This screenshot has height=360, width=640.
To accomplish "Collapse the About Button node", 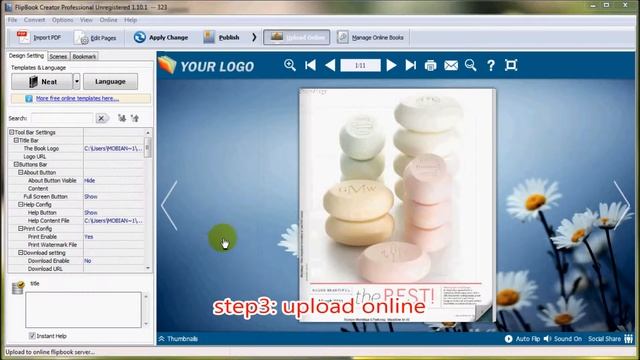I will [x=20, y=172].
